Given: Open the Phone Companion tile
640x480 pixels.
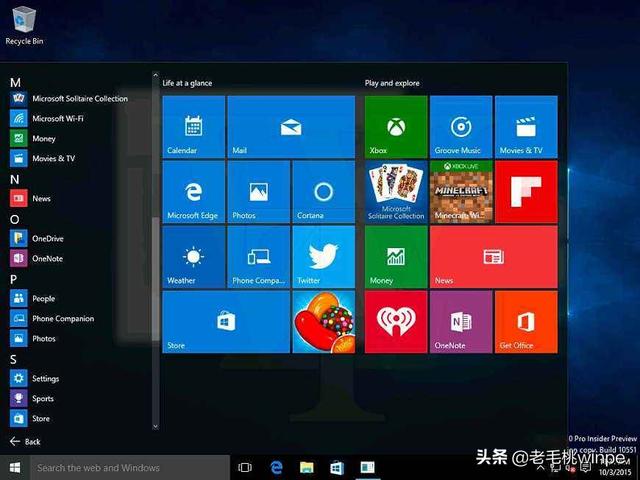Looking at the screenshot, I should tap(258, 257).
